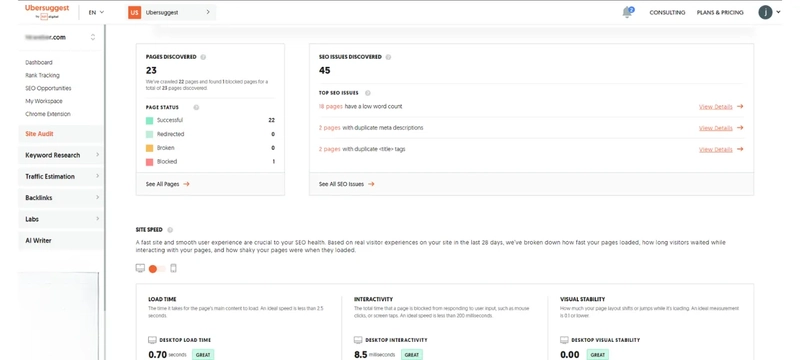Click info icon next to Top SEO Issues
This screenshot has height=360, width=800.
coord(368,93)
